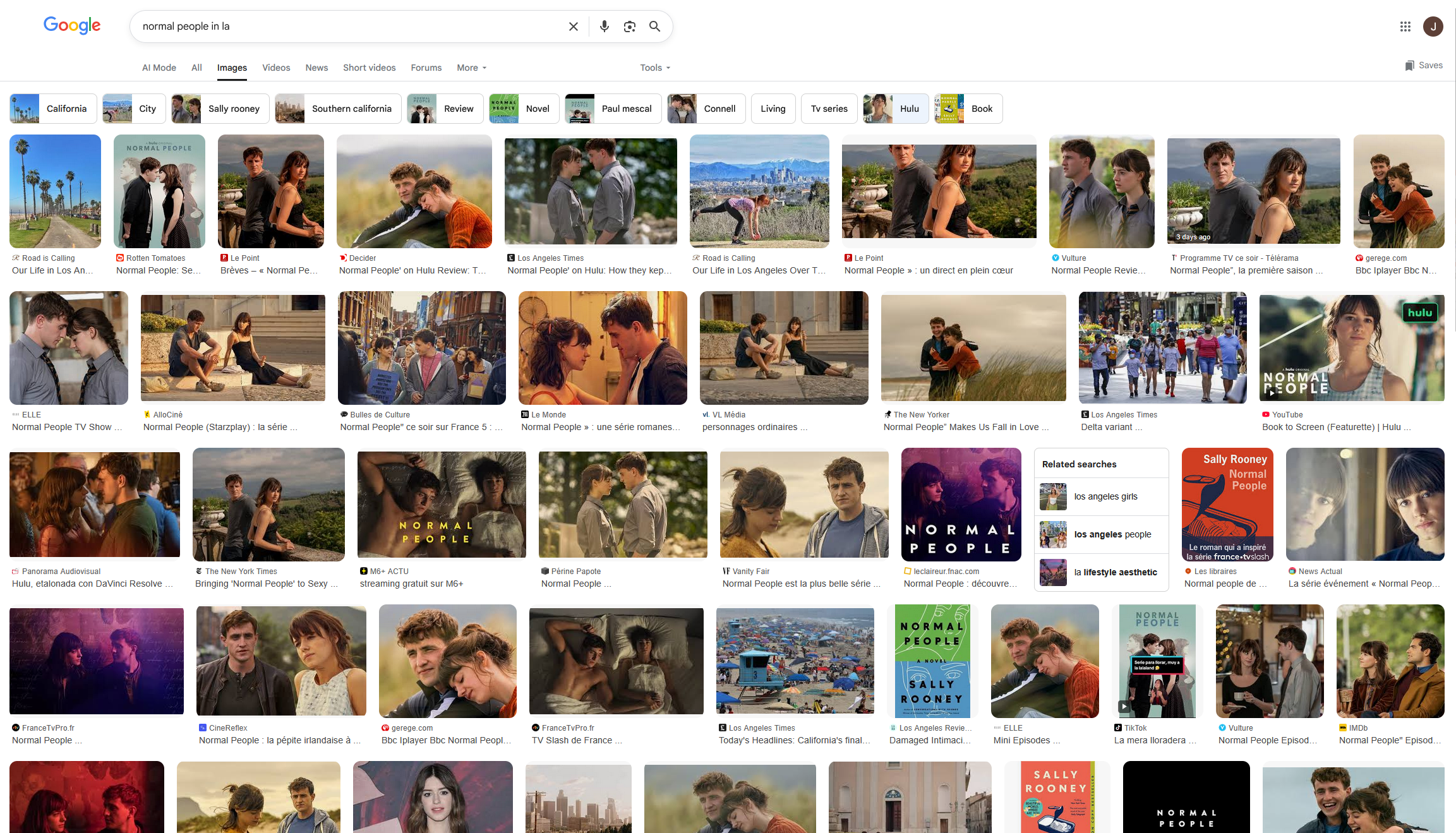This screenshot has height=833, width=1456.
Task: Open Rotten Tomatoes Normal People poster thumbnail
Action: click(159, 191)
